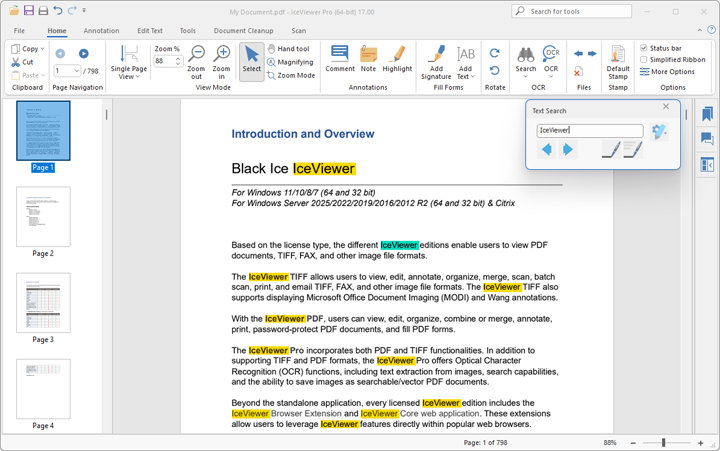Viewport: 720px width, 451px height.
Task: Collapse the ribbon with the chevron
Action: tap(699, 30)
